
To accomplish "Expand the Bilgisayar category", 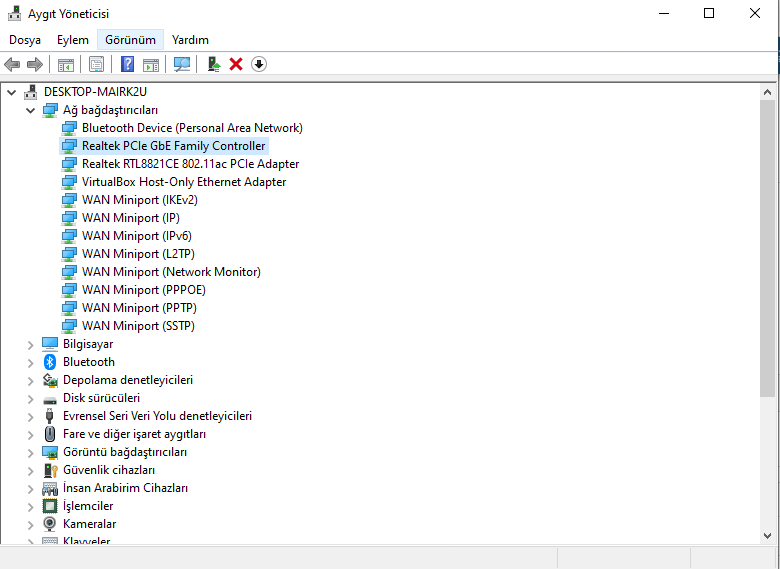I will coord(30,344).
